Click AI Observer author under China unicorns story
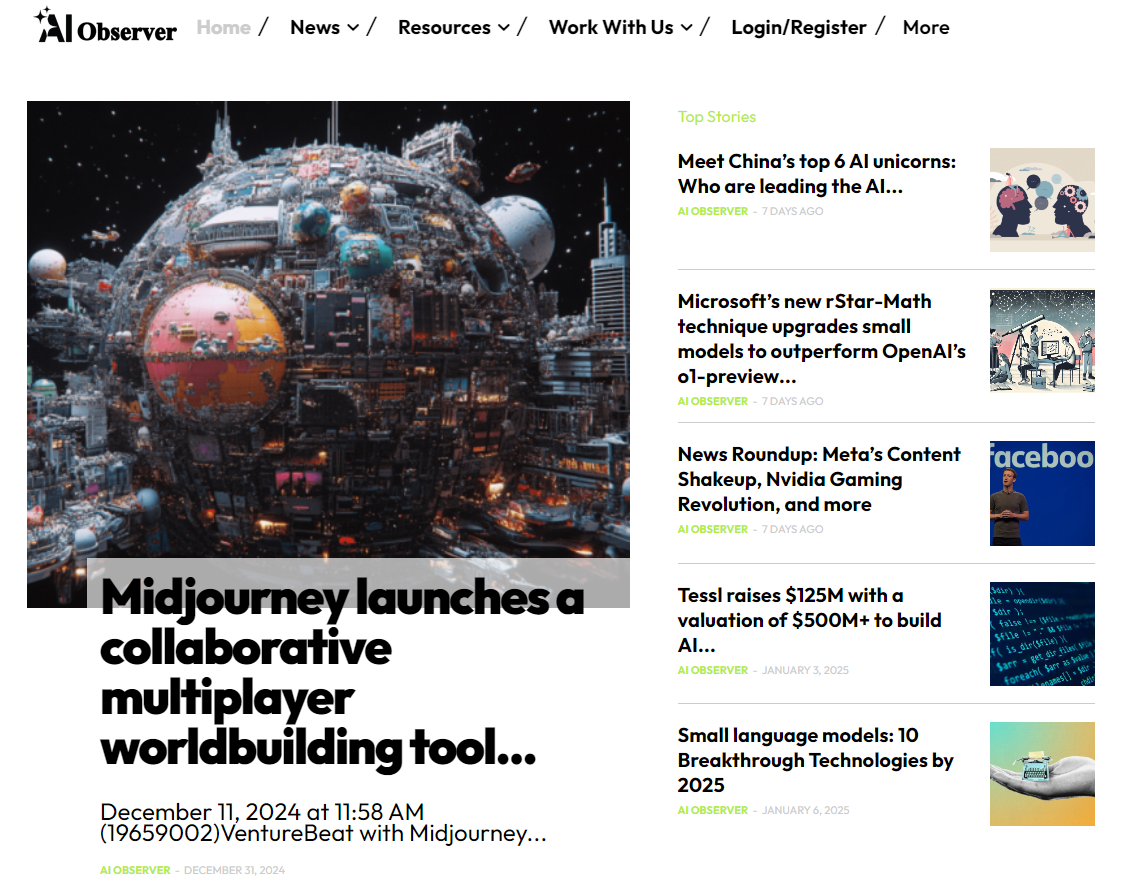 tap(713, 211)
